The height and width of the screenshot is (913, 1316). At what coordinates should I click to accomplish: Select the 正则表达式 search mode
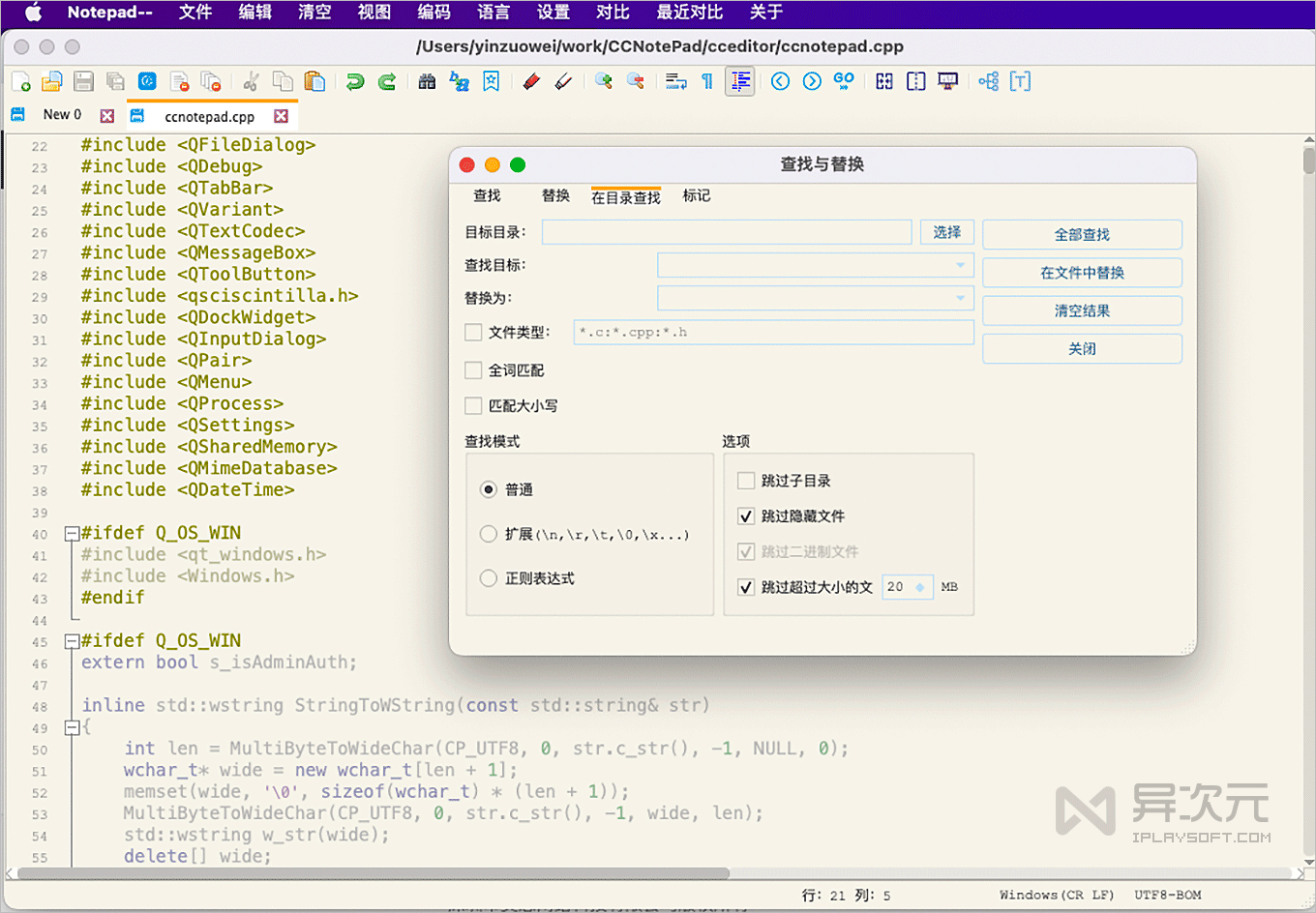(x=489, y=579)
